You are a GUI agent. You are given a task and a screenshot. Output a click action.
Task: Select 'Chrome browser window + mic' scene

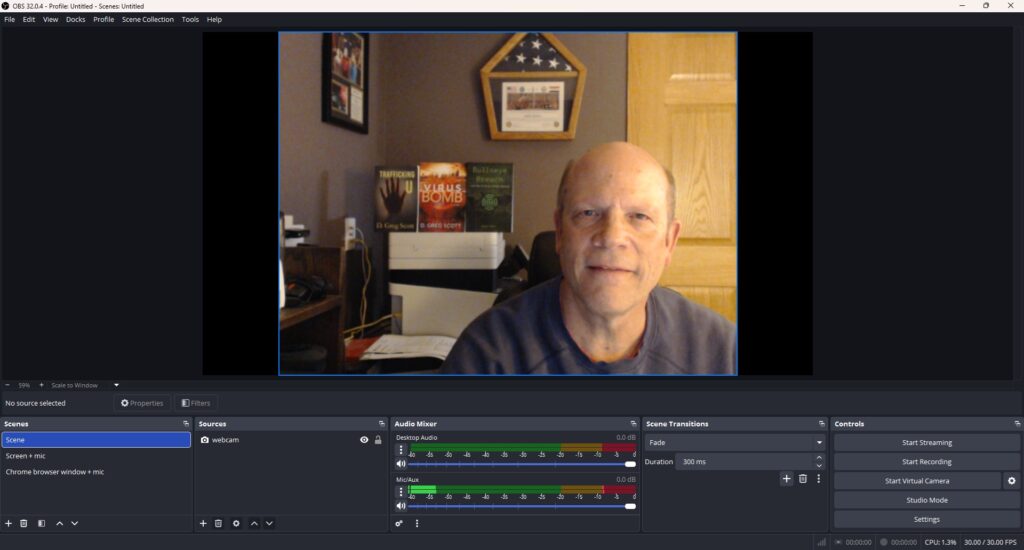96,472
